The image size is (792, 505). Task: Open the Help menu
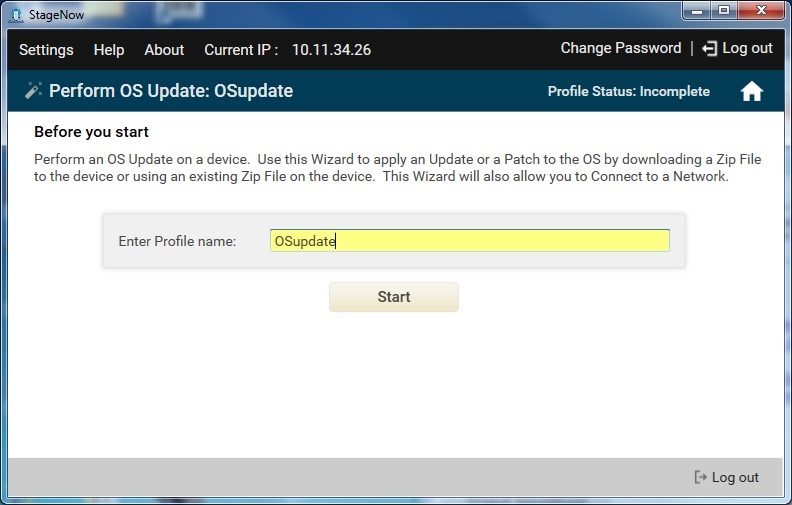pyautogui.click(x=109, y=50)
